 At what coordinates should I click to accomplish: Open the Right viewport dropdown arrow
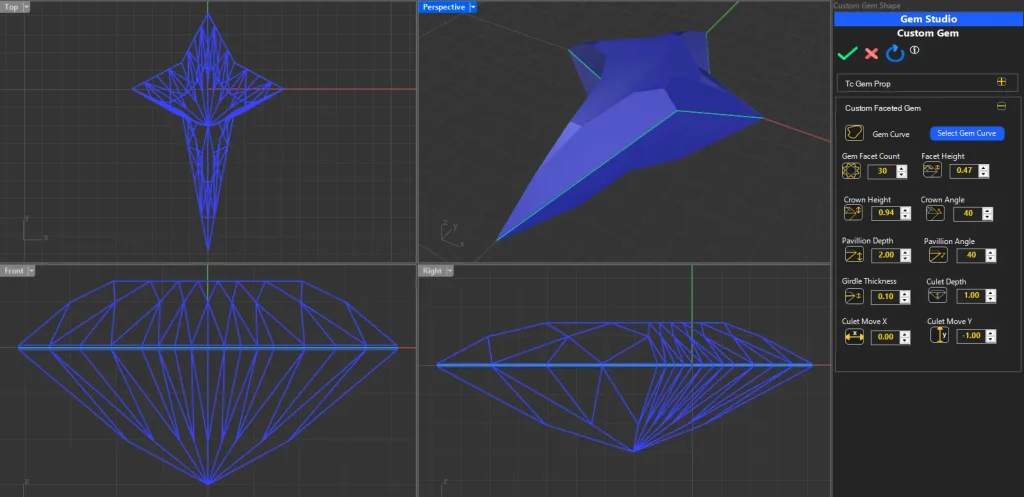tap(449, 270)
